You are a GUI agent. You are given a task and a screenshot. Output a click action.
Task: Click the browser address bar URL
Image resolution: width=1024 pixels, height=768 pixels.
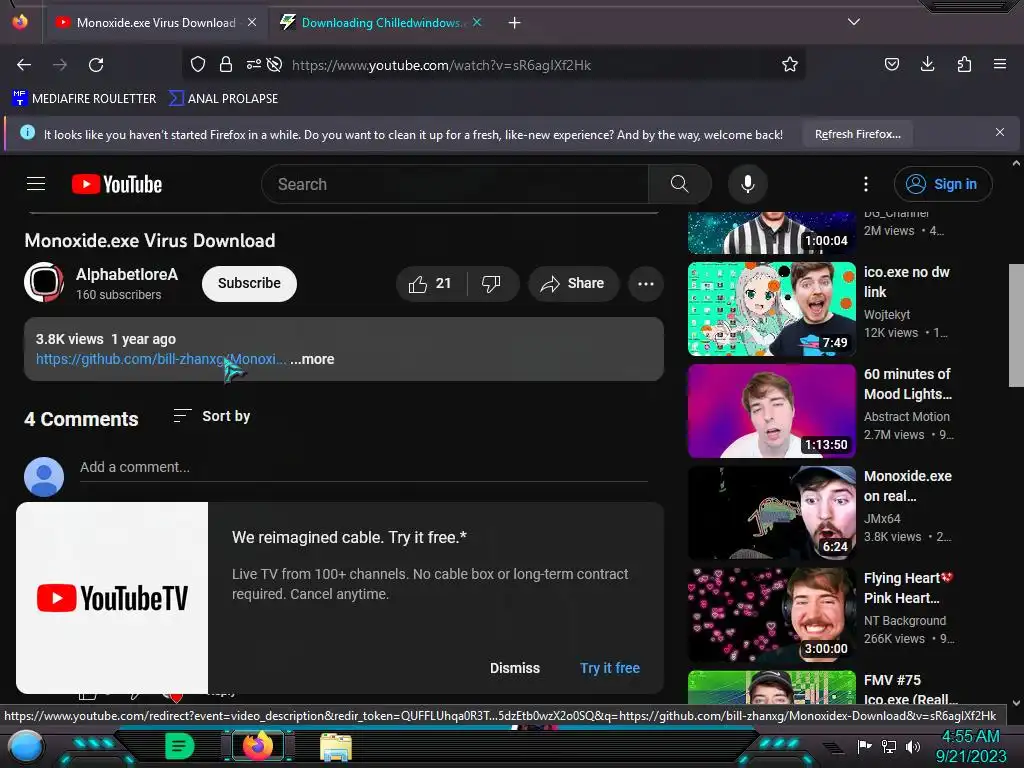click(441, 65)
